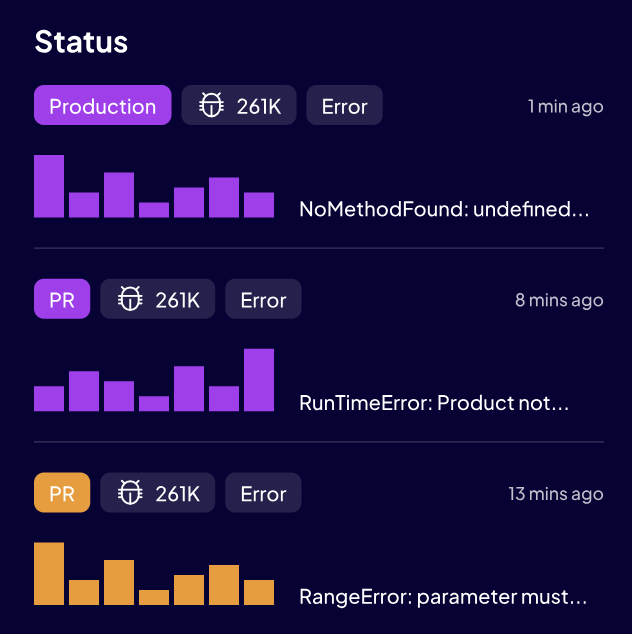This screenshot has width=632, height=634.
Task: Click the bug icon in the Production row
Action: pos(211,105)
